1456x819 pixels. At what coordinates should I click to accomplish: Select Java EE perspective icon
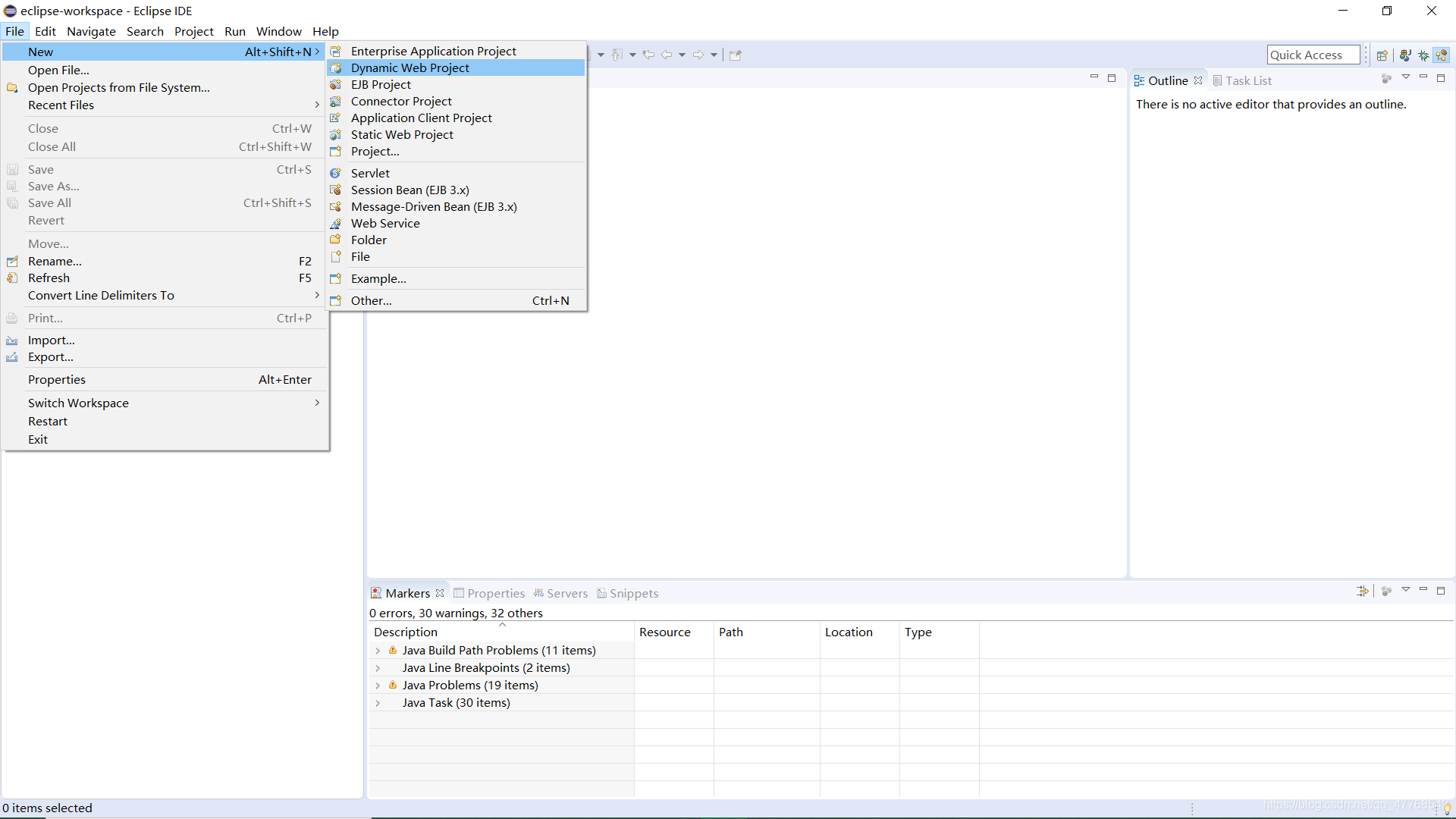(x=1442, y=55)
